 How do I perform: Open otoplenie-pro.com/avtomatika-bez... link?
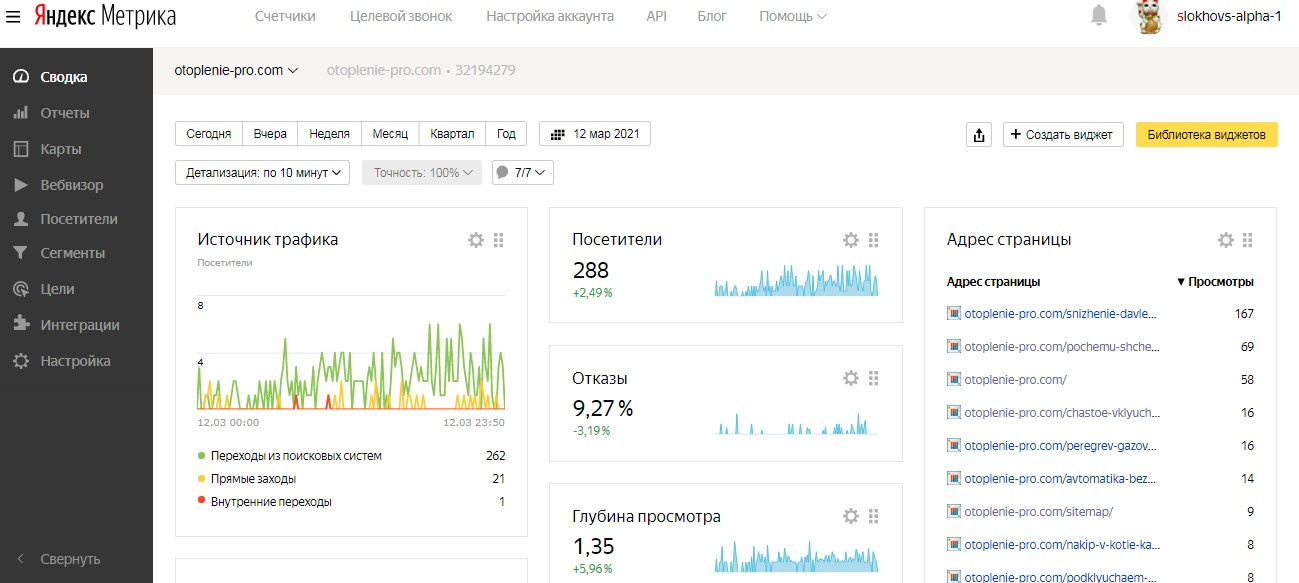pos(1060,478)
